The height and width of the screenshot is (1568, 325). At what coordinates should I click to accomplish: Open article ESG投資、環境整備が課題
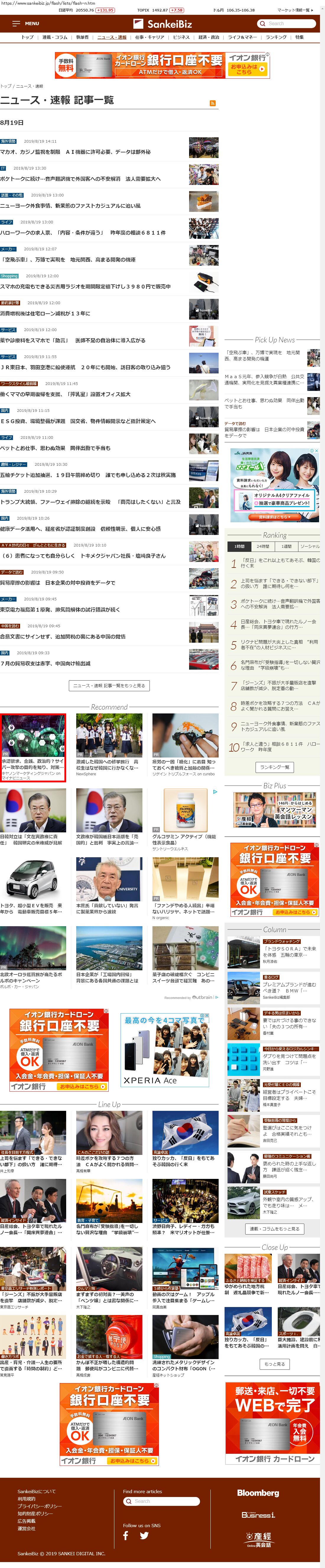(x=78, y=420)
